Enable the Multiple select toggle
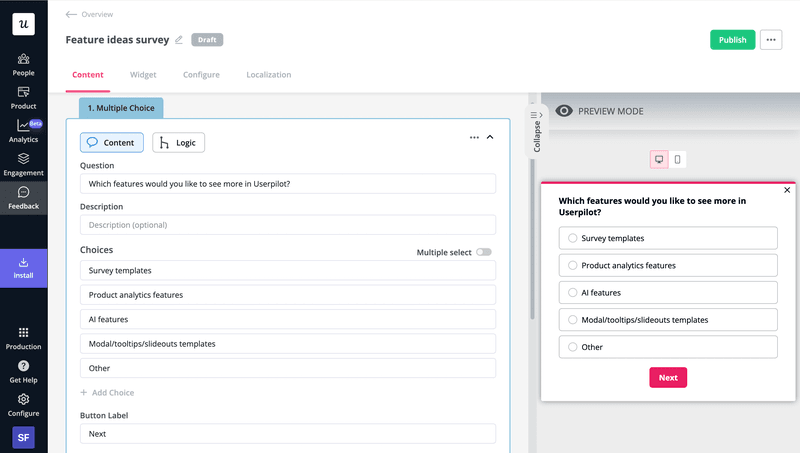This screenshot has width=800, height=453. click(x=484, y=253)
